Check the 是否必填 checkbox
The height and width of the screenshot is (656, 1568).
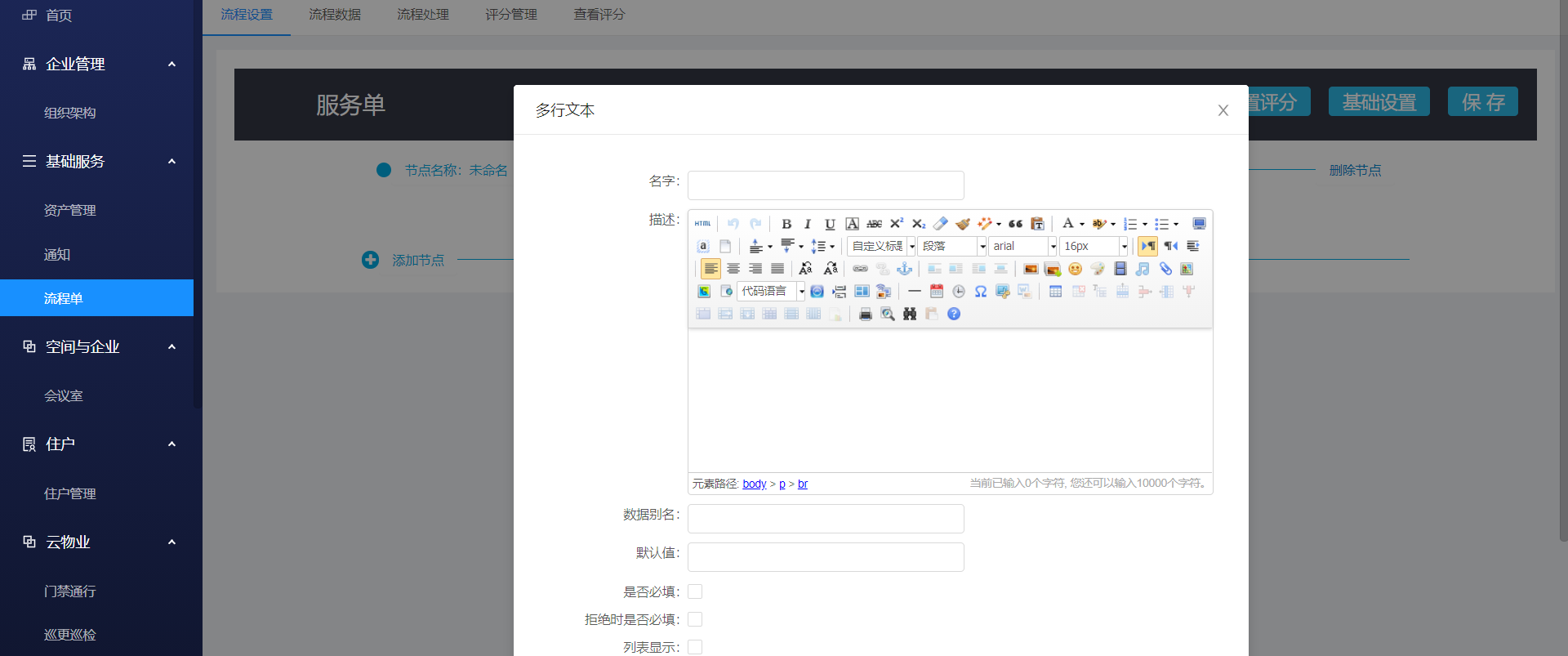(x=695, y=591)
